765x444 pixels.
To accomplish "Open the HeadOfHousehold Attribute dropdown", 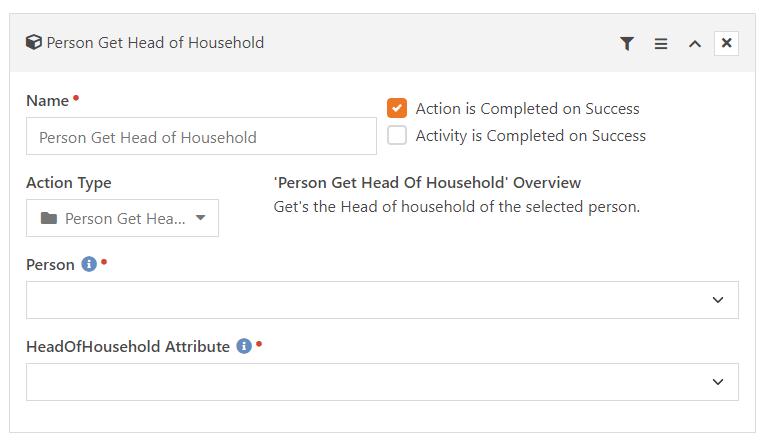I will point(382,382).
